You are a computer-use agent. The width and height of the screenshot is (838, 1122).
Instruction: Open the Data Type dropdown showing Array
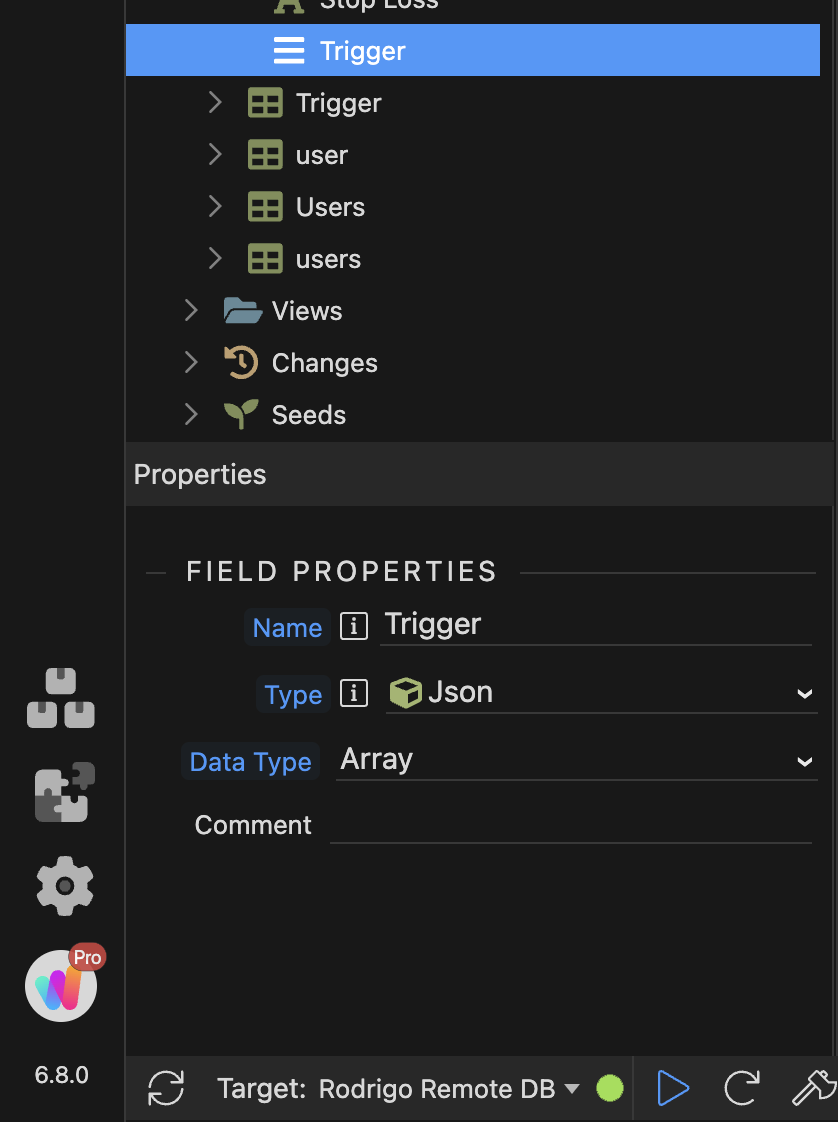click(x=576, y=760)
